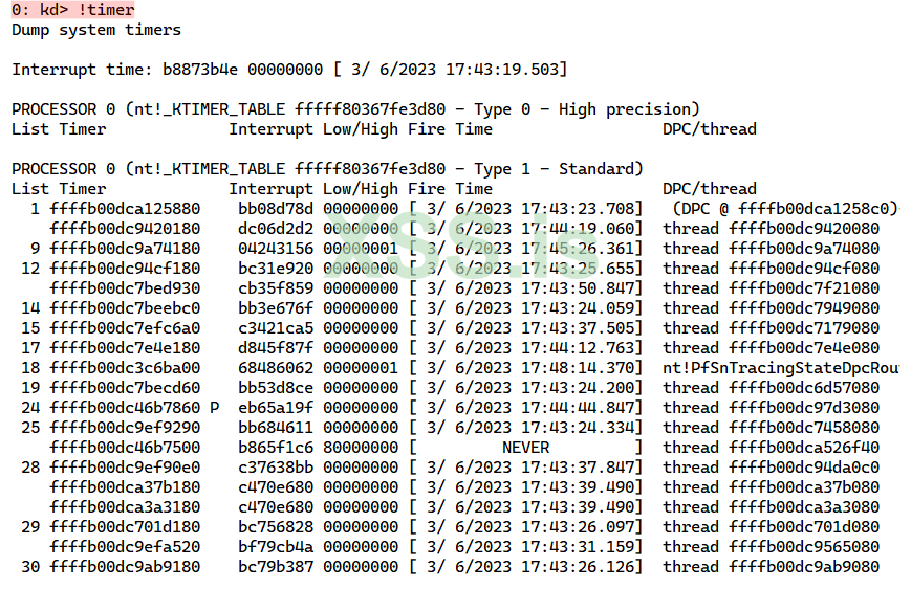The height and width of the screenshot is (596, 922).
Task: Click timer address ffffb00dc46b7860
Action: click(x=124, y=407)
